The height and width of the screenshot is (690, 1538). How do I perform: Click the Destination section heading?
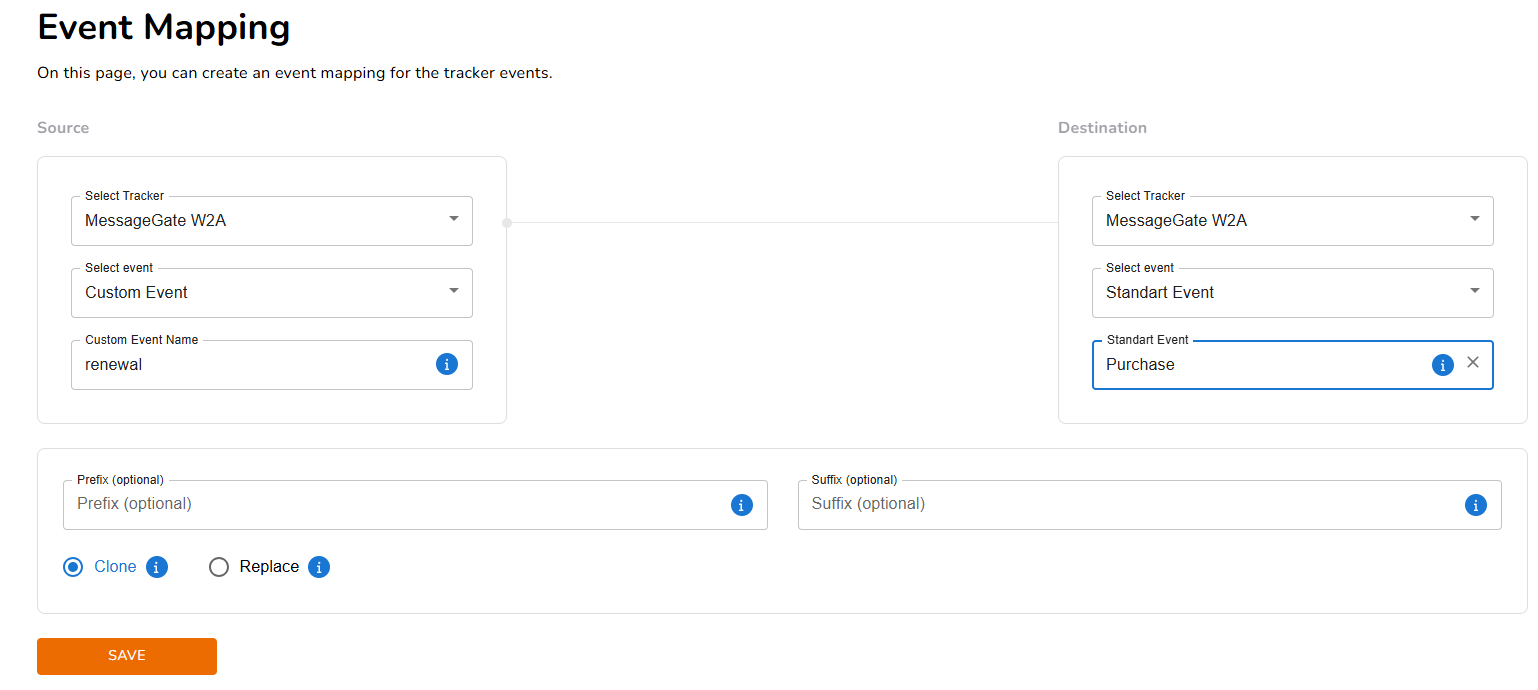pos(1102,128)
